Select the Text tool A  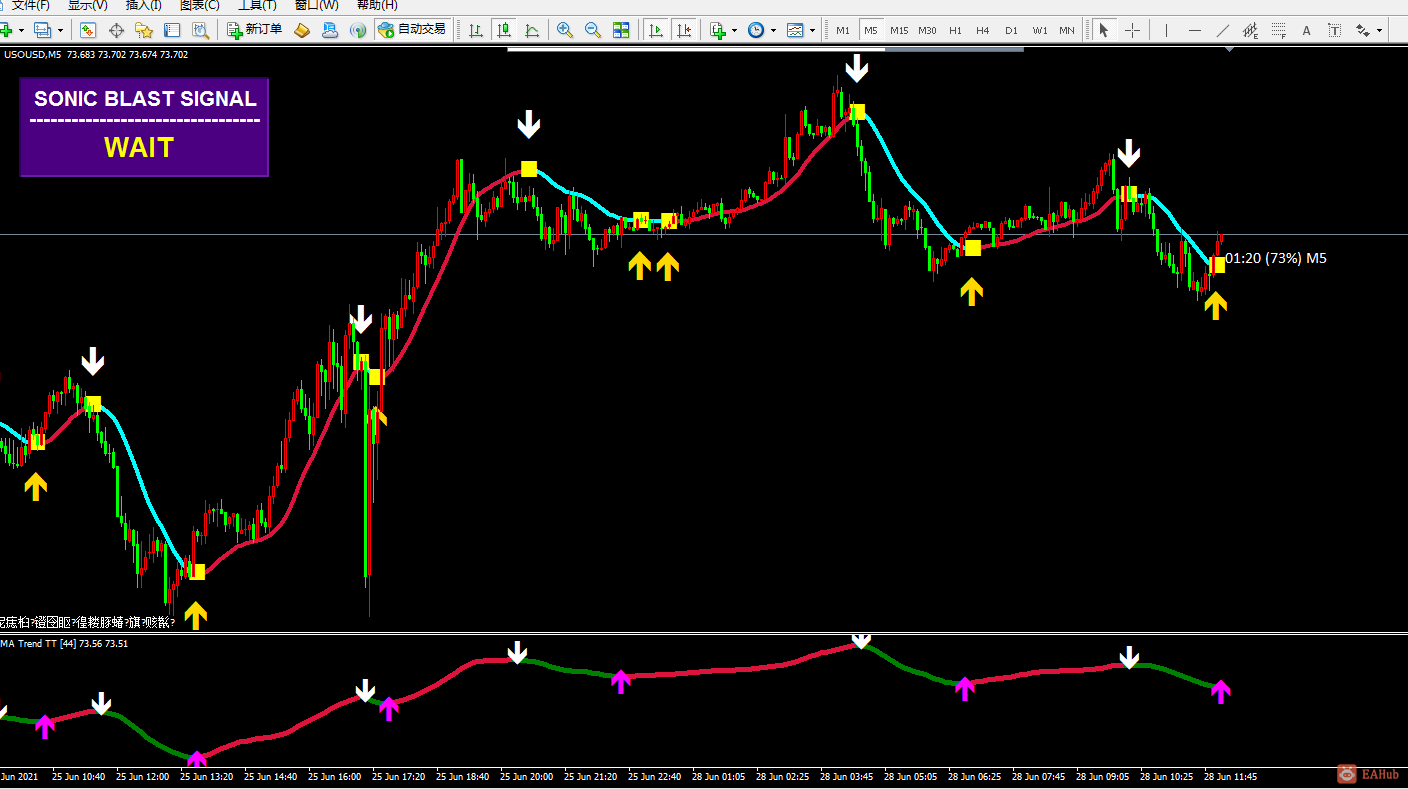(1306, 30)
